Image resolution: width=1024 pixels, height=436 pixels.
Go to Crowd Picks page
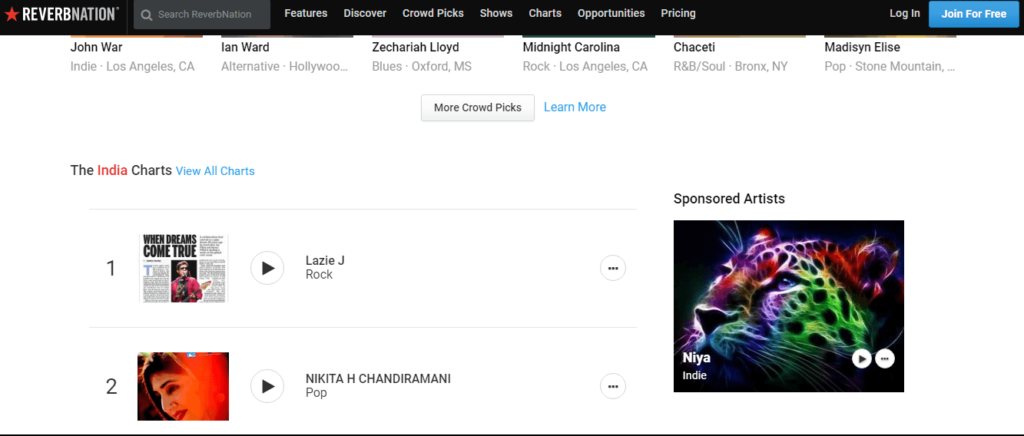(x=433, y=13)
